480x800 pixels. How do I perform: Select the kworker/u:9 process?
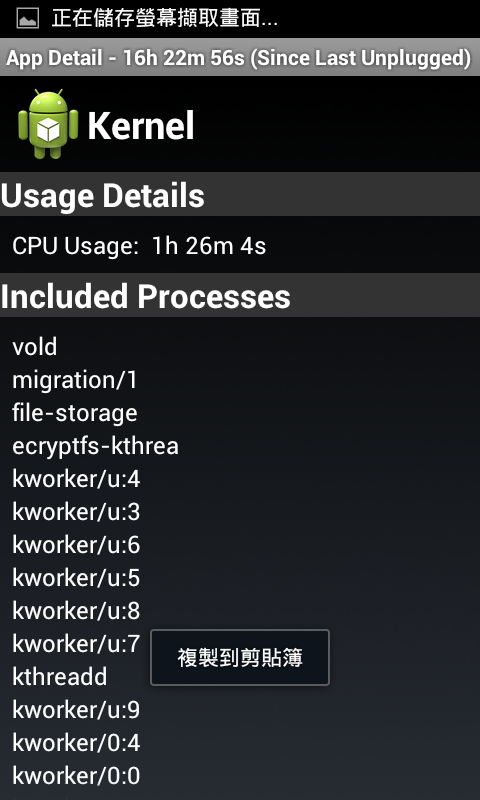pos(76,710)
